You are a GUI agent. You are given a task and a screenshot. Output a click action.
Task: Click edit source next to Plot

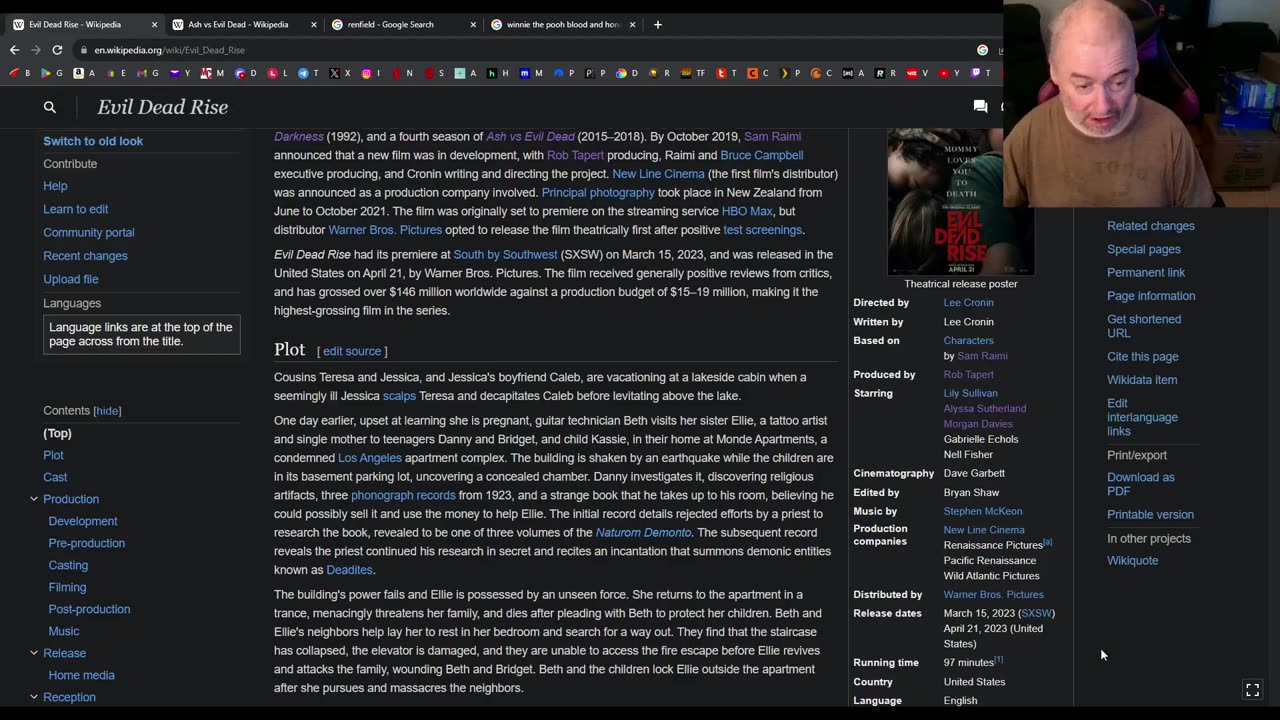[351, 351]
